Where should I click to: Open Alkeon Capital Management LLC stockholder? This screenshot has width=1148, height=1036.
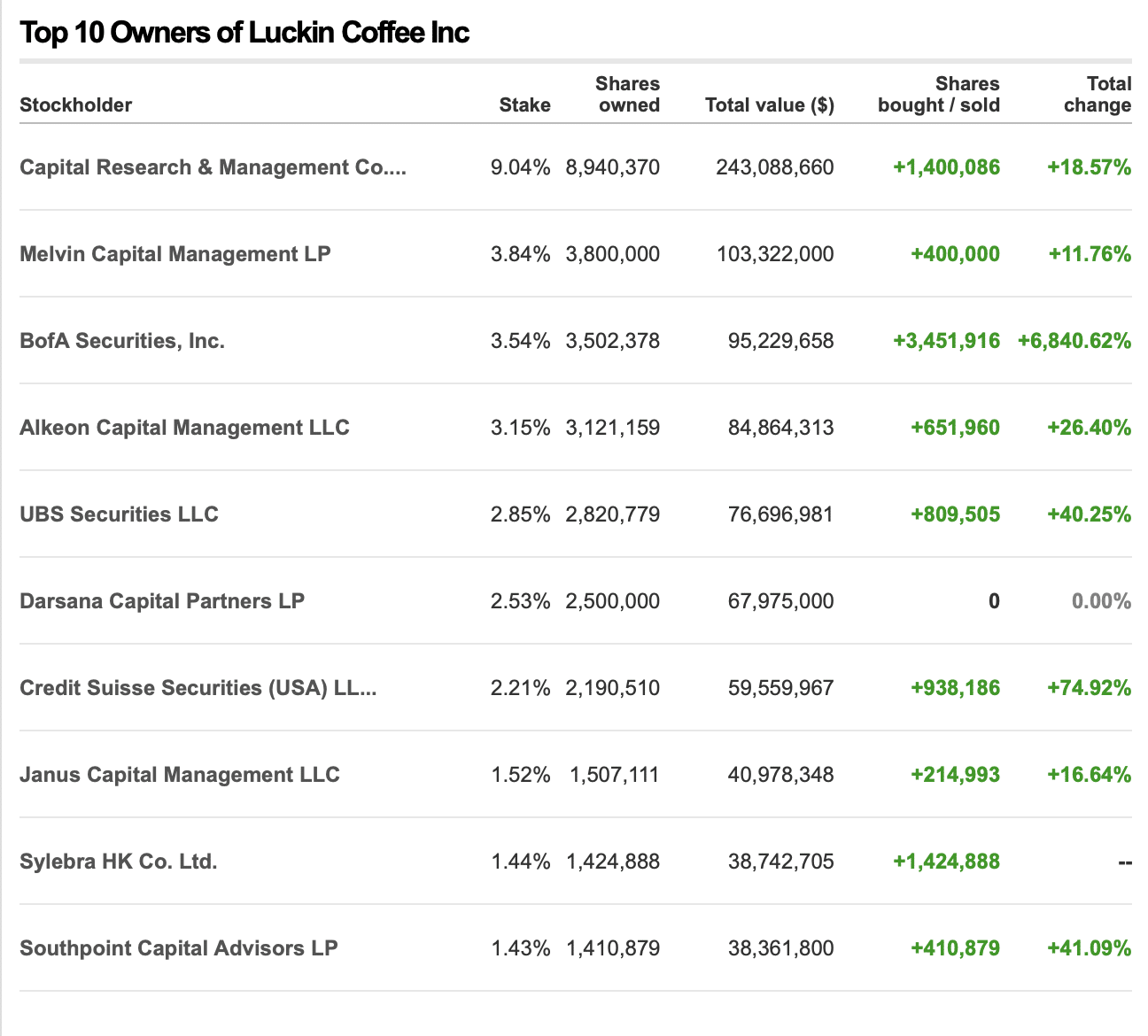pos(184,428)
